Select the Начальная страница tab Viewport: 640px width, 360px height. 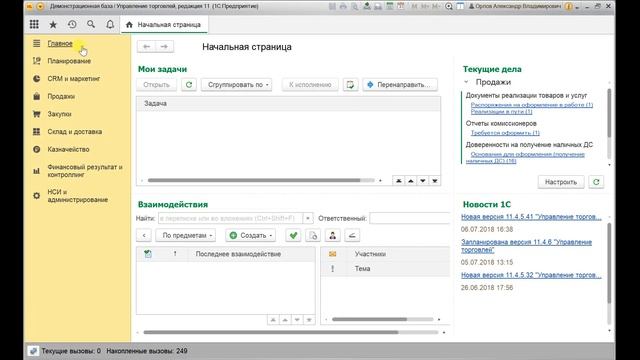pos(164,25)
